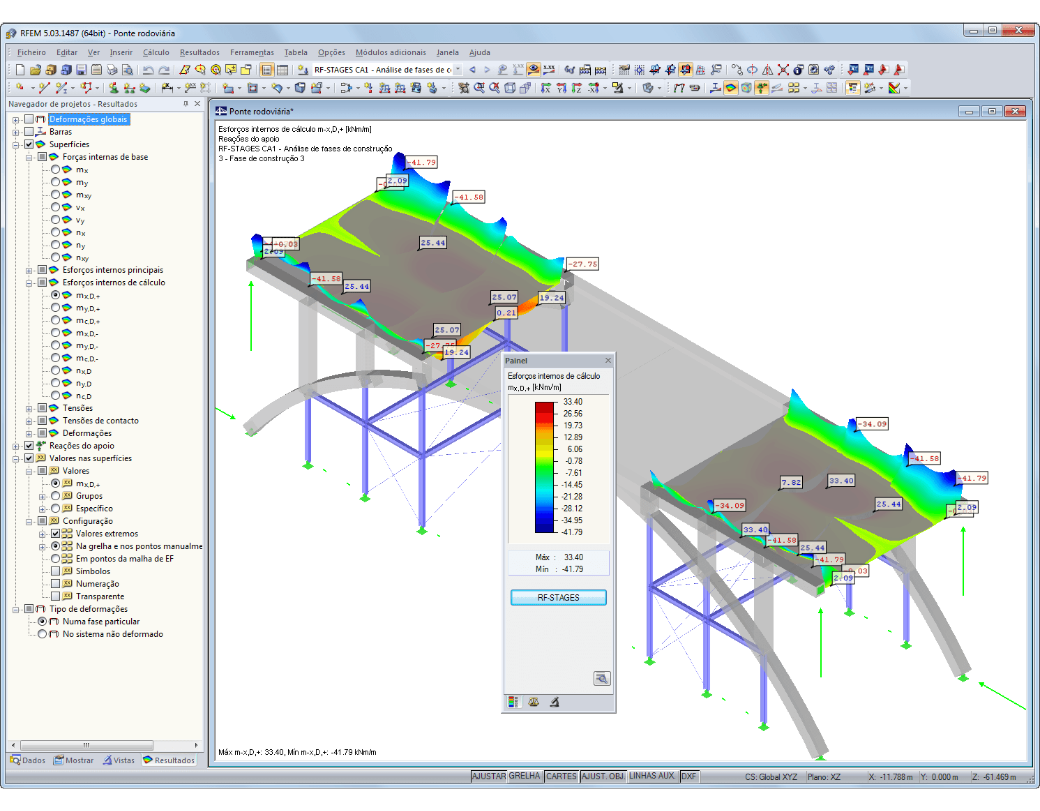
Task: Click the isometric cube view icon
Action: click(510, 88)
